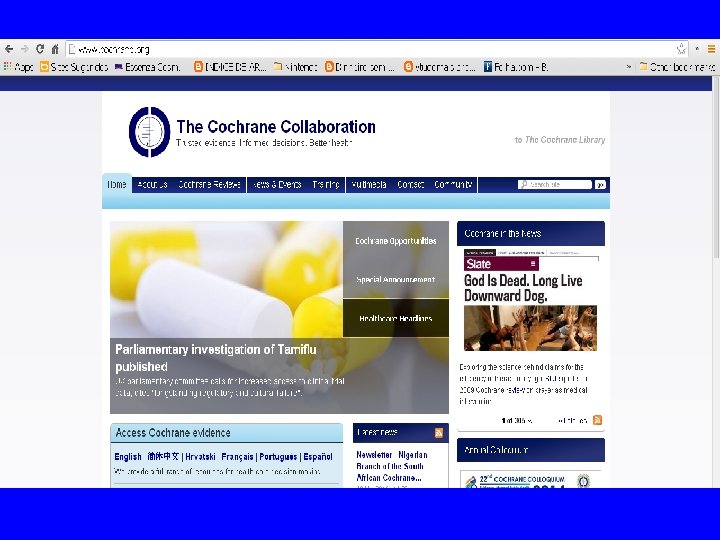Open the Apps bookmarks shortcut
Screen dimensions: 720x540
pos(18,67)
